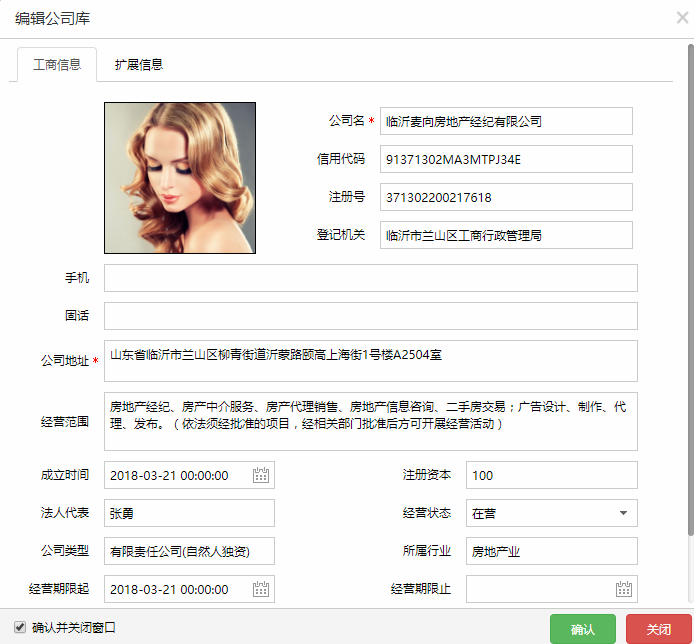
Task: Click the 经营期限起 field label
Action: point(59,589)
